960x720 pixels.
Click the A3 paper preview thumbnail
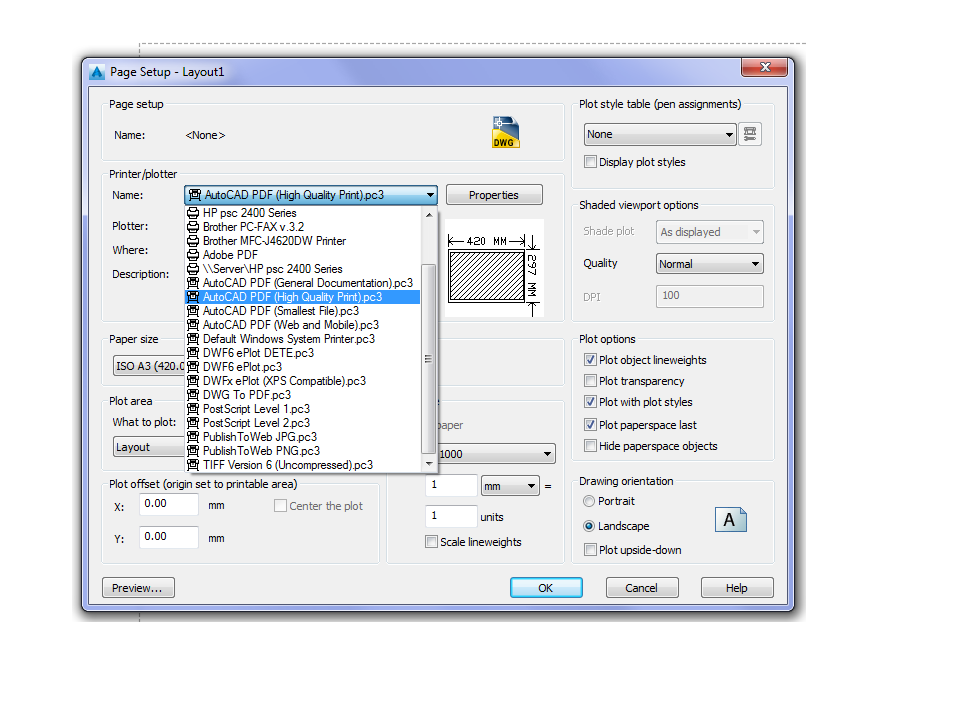pyautogui.click(x=494, y=268)
